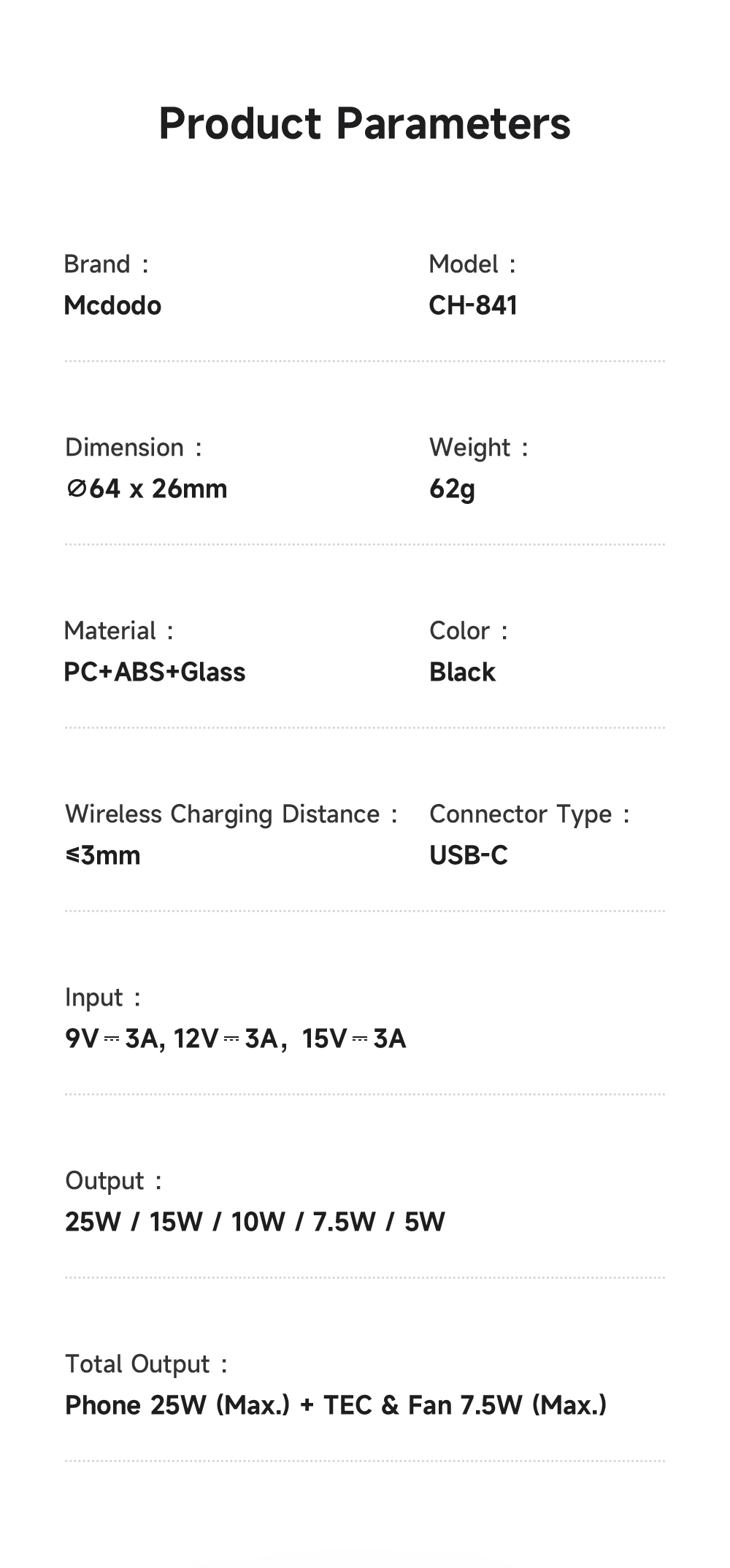Select the Mcdodo brand name
The width and height of the screenshot is (730, 1568).
[x=112, y=305]
